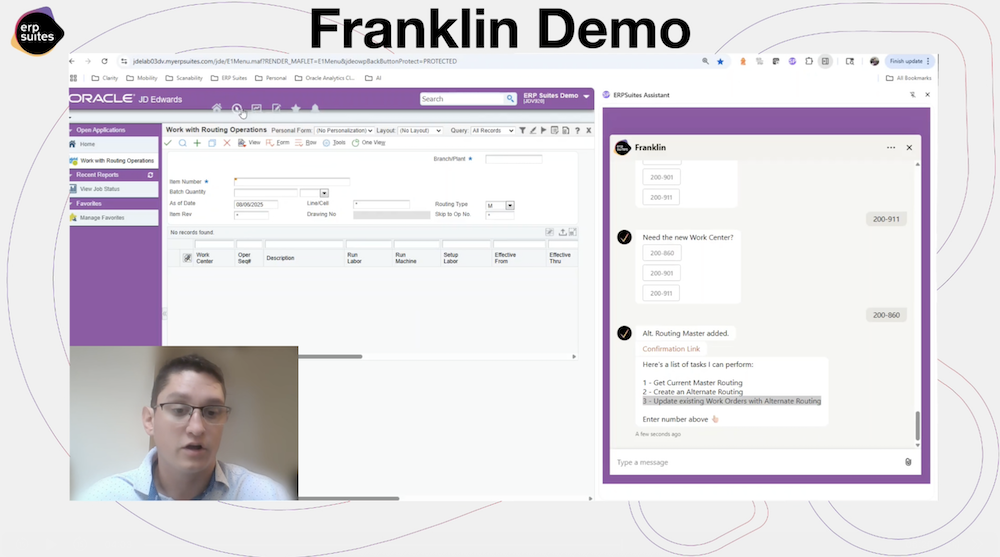Click the Franklin chat vertical scrollbar
Viewport: 1000px width, 557px height.
pyautogui.click(x=918, y=426)
